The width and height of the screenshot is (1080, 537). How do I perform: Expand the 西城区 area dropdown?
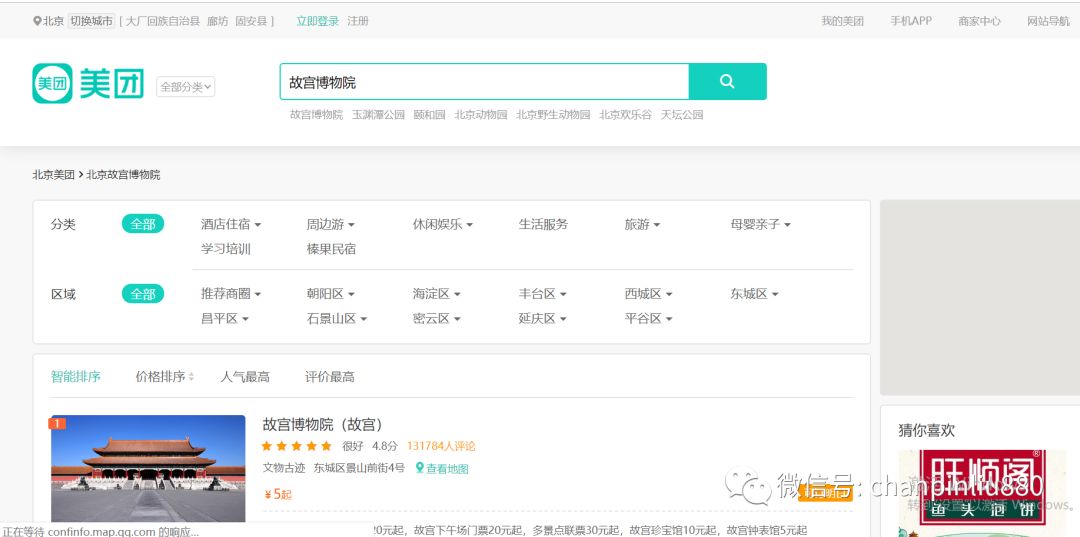[649, 294]
